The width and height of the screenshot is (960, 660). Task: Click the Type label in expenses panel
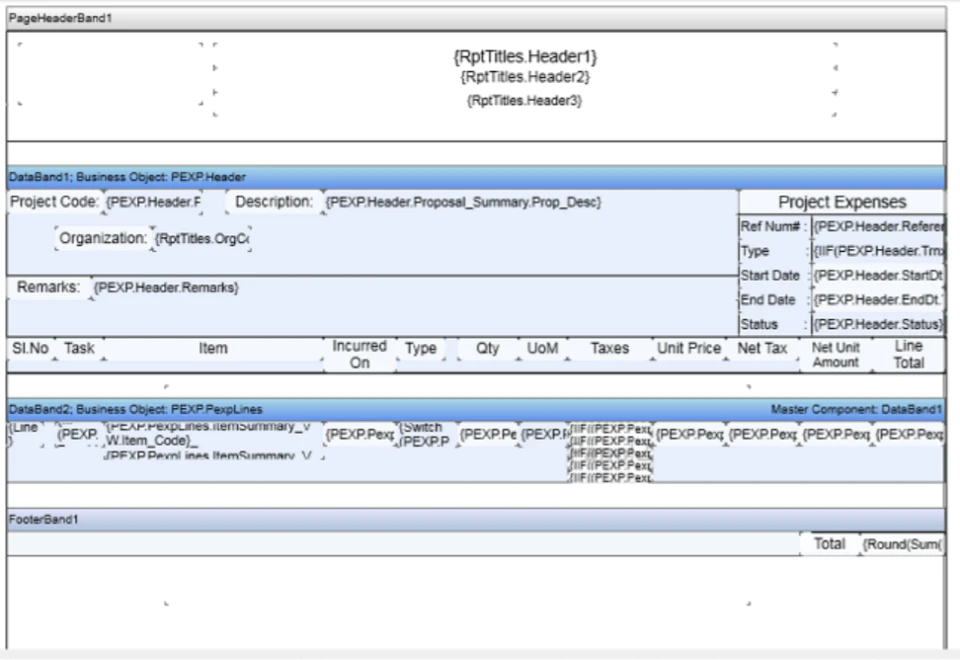pos(774,251)
